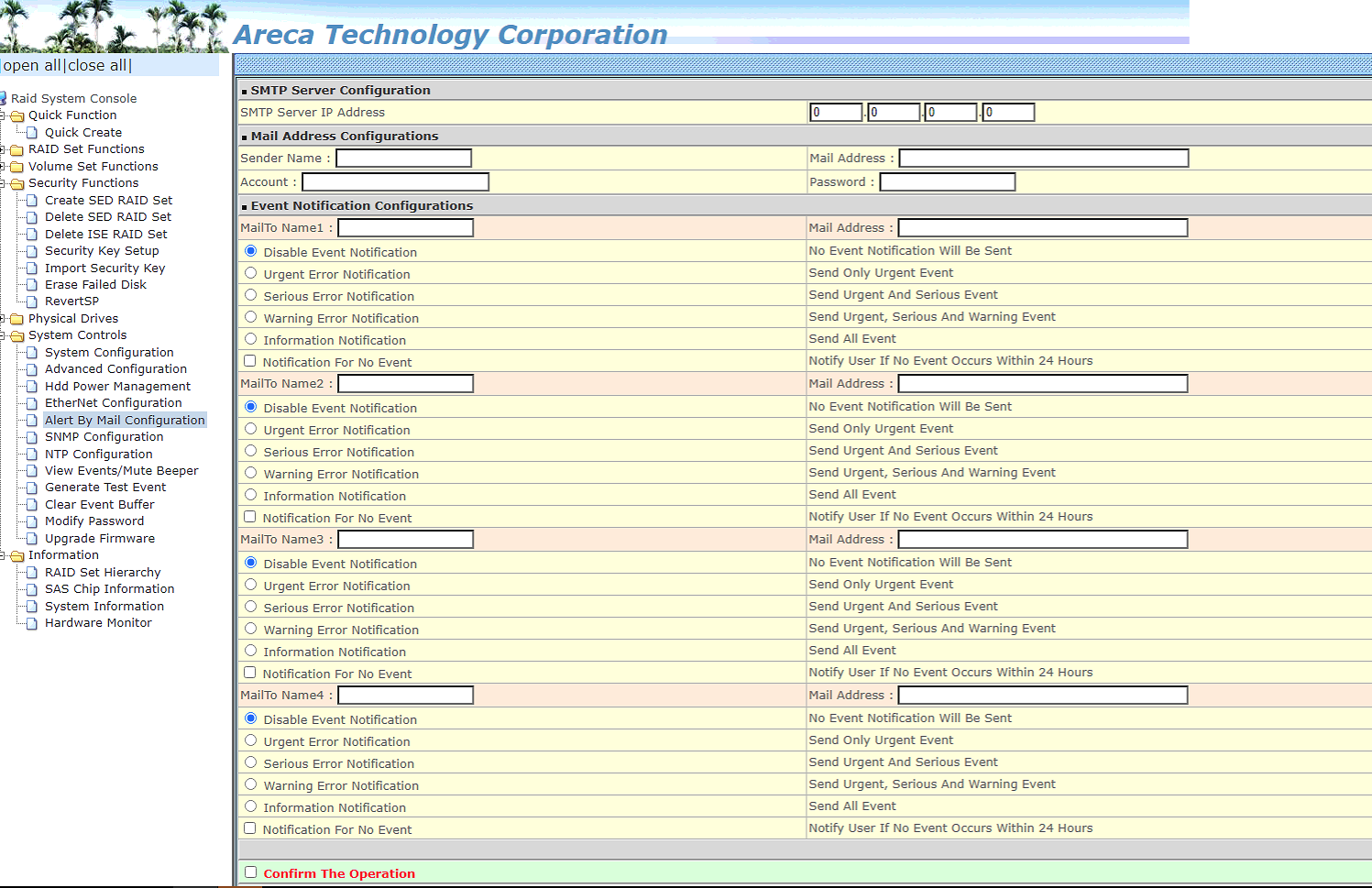The image size is (1372, 888).
Task: Select Urgent Error Notification for MailTo Name4
Action: 250,740
